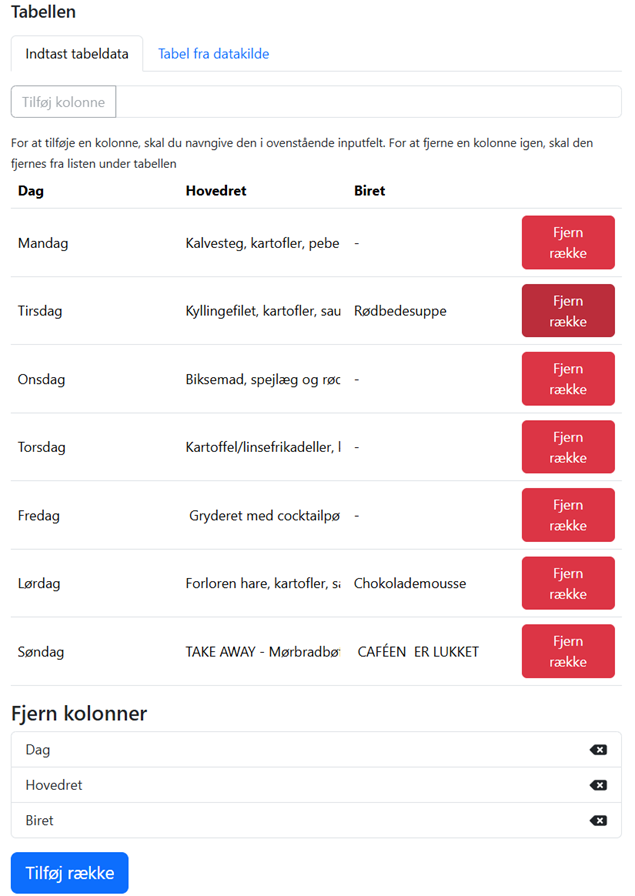This screenshot has width=635, height=896.
Task: Remove the Dag column via its X icon
Action: click(x=598, y=749)
